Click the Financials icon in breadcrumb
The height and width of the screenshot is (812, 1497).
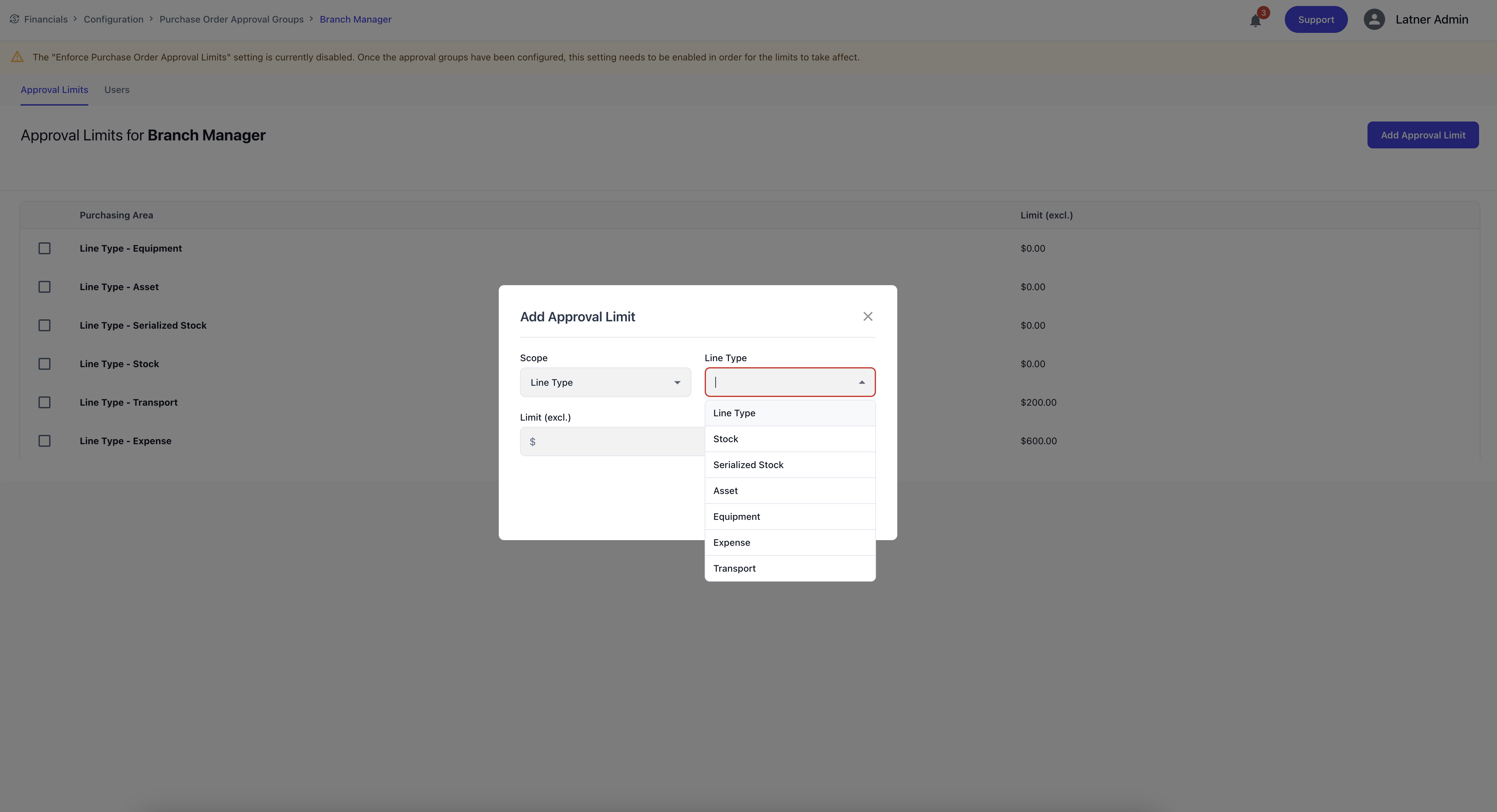15,19
